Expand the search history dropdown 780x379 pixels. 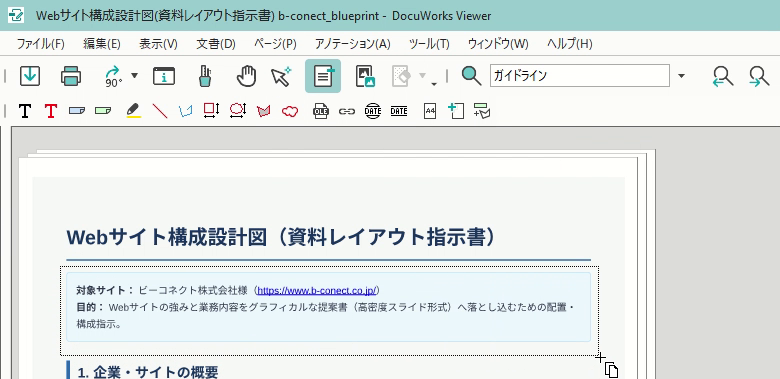(x=682, y=76)
